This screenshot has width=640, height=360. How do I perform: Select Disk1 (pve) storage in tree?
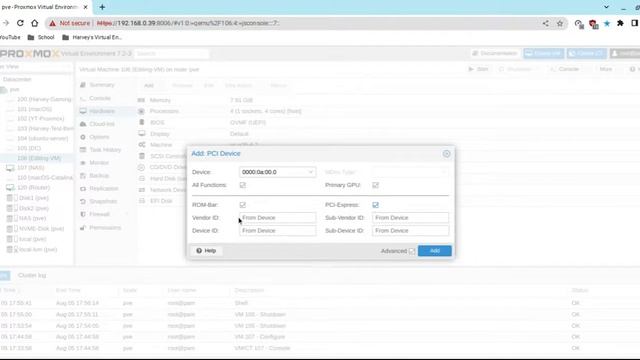point(33,198)
